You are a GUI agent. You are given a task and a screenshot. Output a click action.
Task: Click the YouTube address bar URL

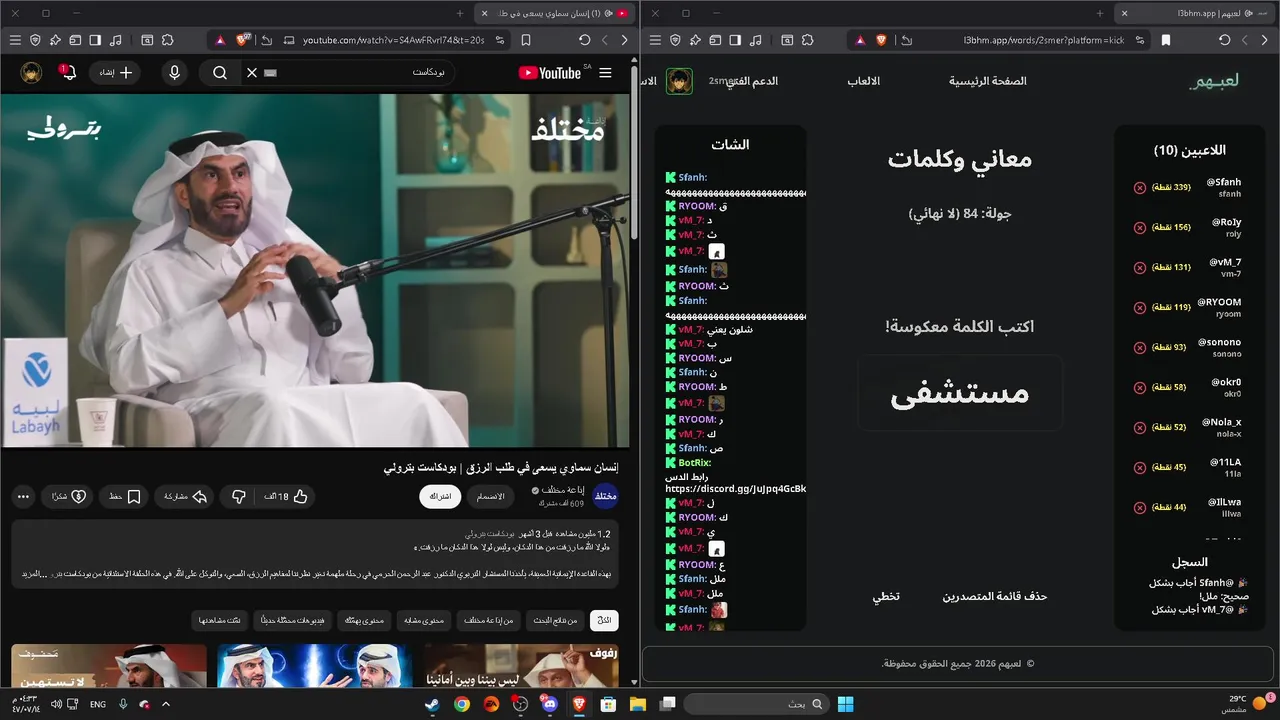tap(394, 40)
